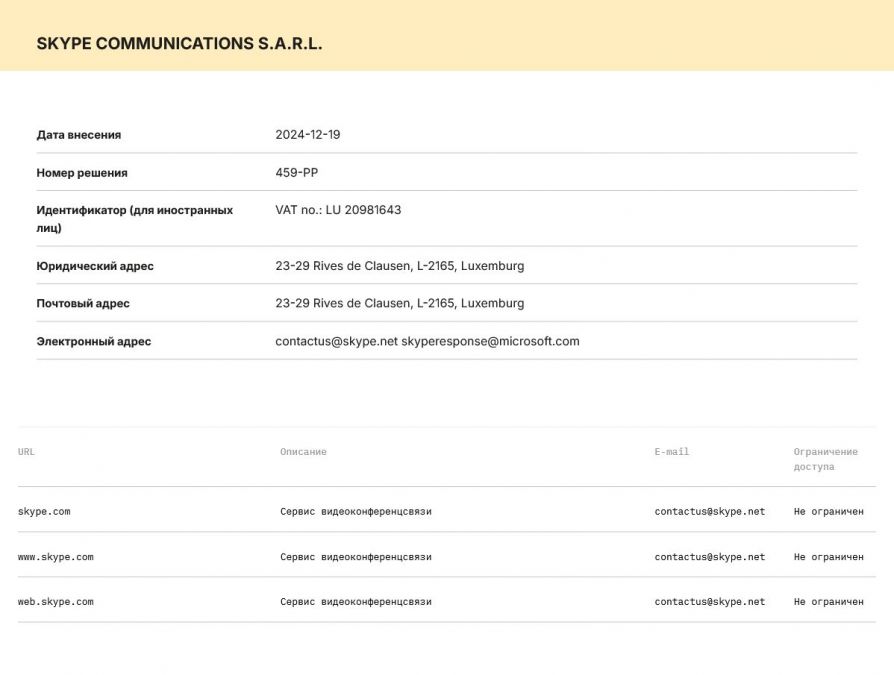Click the URL column header
The width and height of the screenshot is (894, 675).
pos(26,452)
